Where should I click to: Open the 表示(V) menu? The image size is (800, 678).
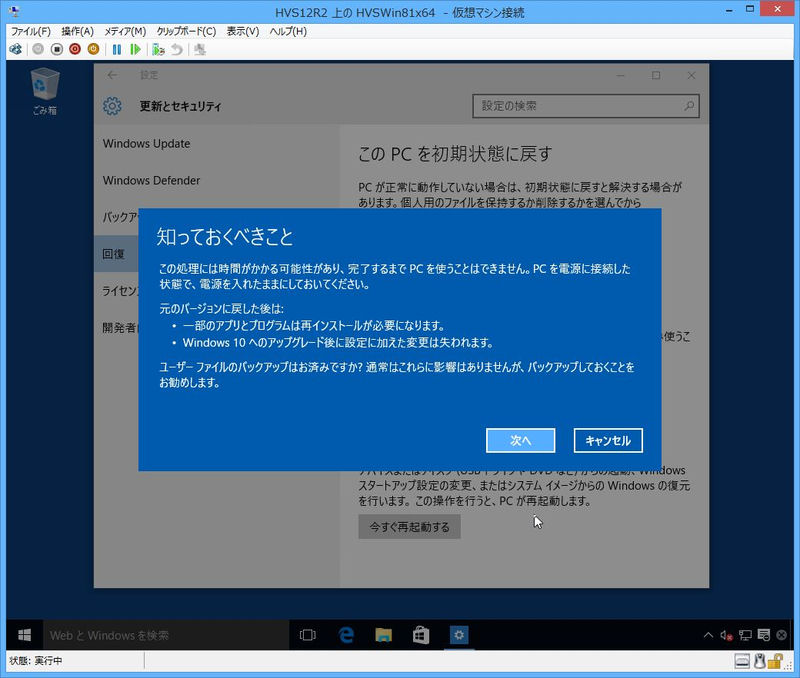point(243,31)
